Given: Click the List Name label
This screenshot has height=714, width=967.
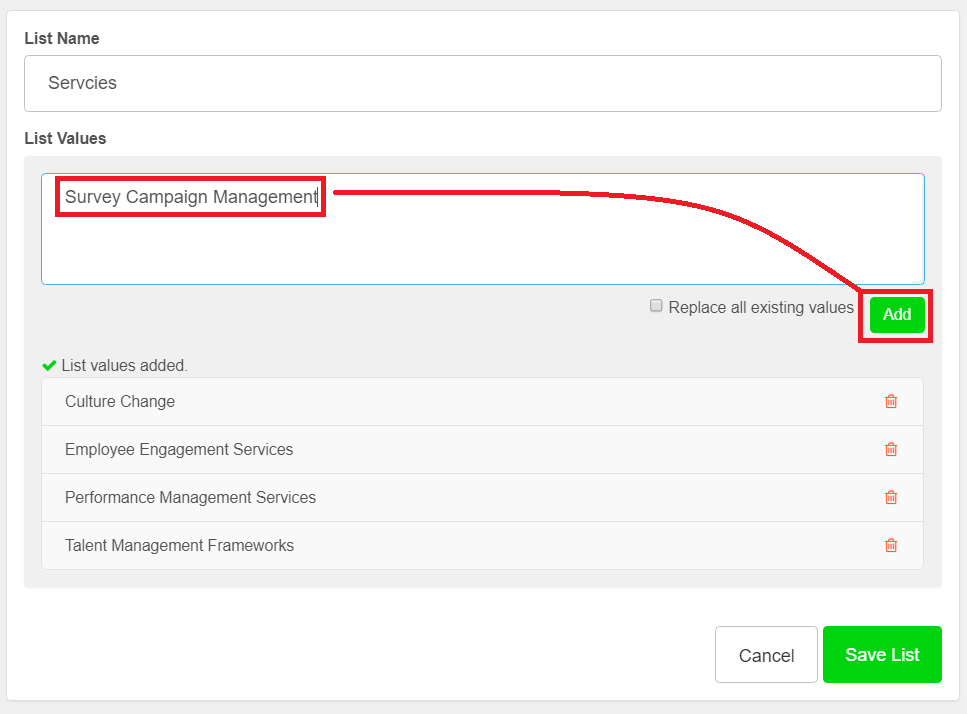Looking at the screenshot, I should point(62,38).
